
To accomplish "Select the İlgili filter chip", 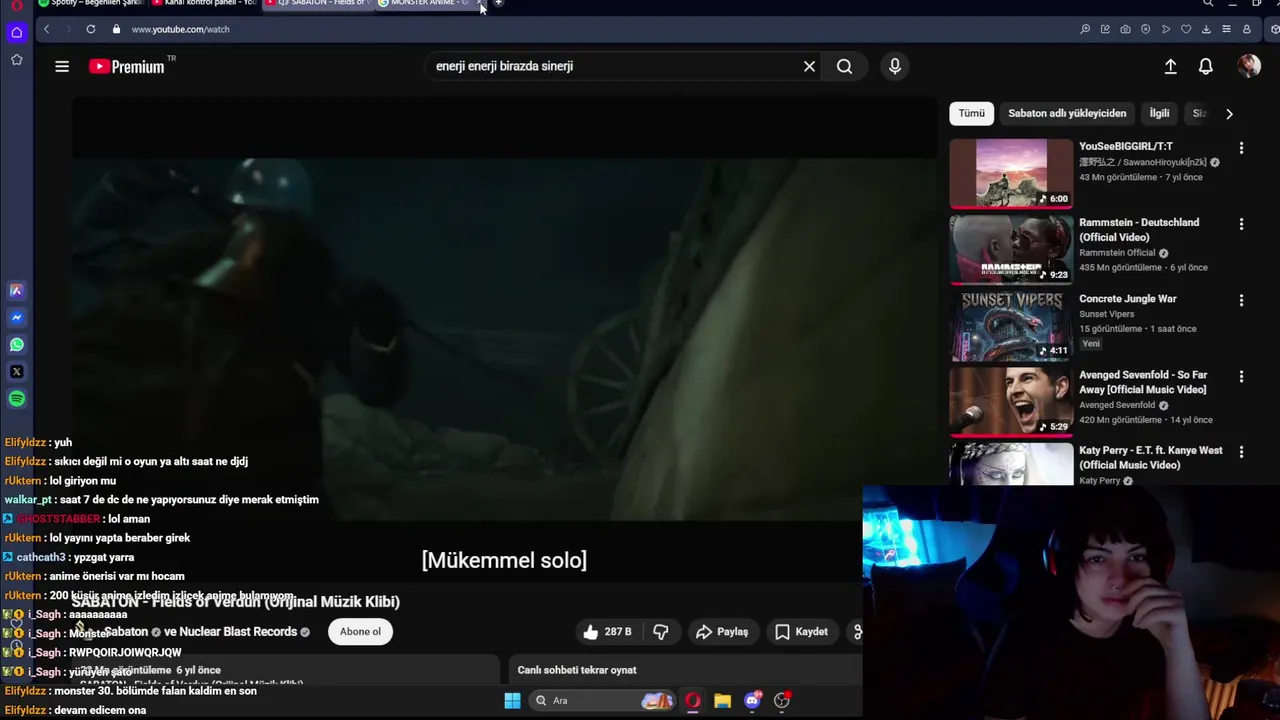I will pyautogui.click(x=1159, y=113).
